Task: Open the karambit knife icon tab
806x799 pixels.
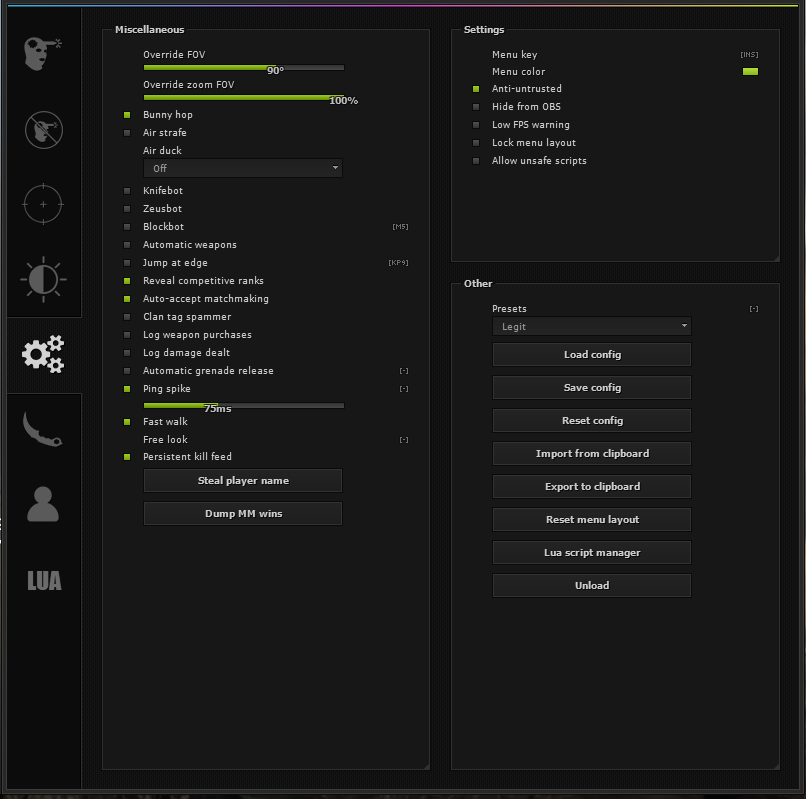Action: 43,429
